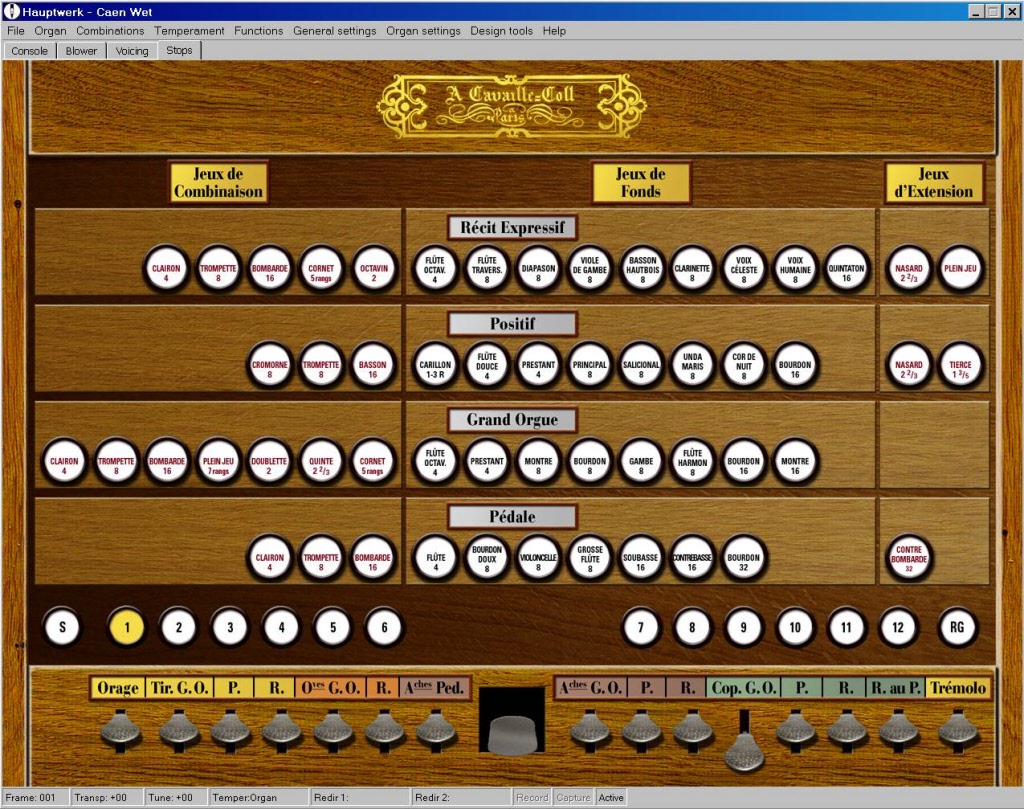This screenshot has width=1024, height=809.
Task: Pull the Quintaton 16 stop
Action: click(846, 269)
